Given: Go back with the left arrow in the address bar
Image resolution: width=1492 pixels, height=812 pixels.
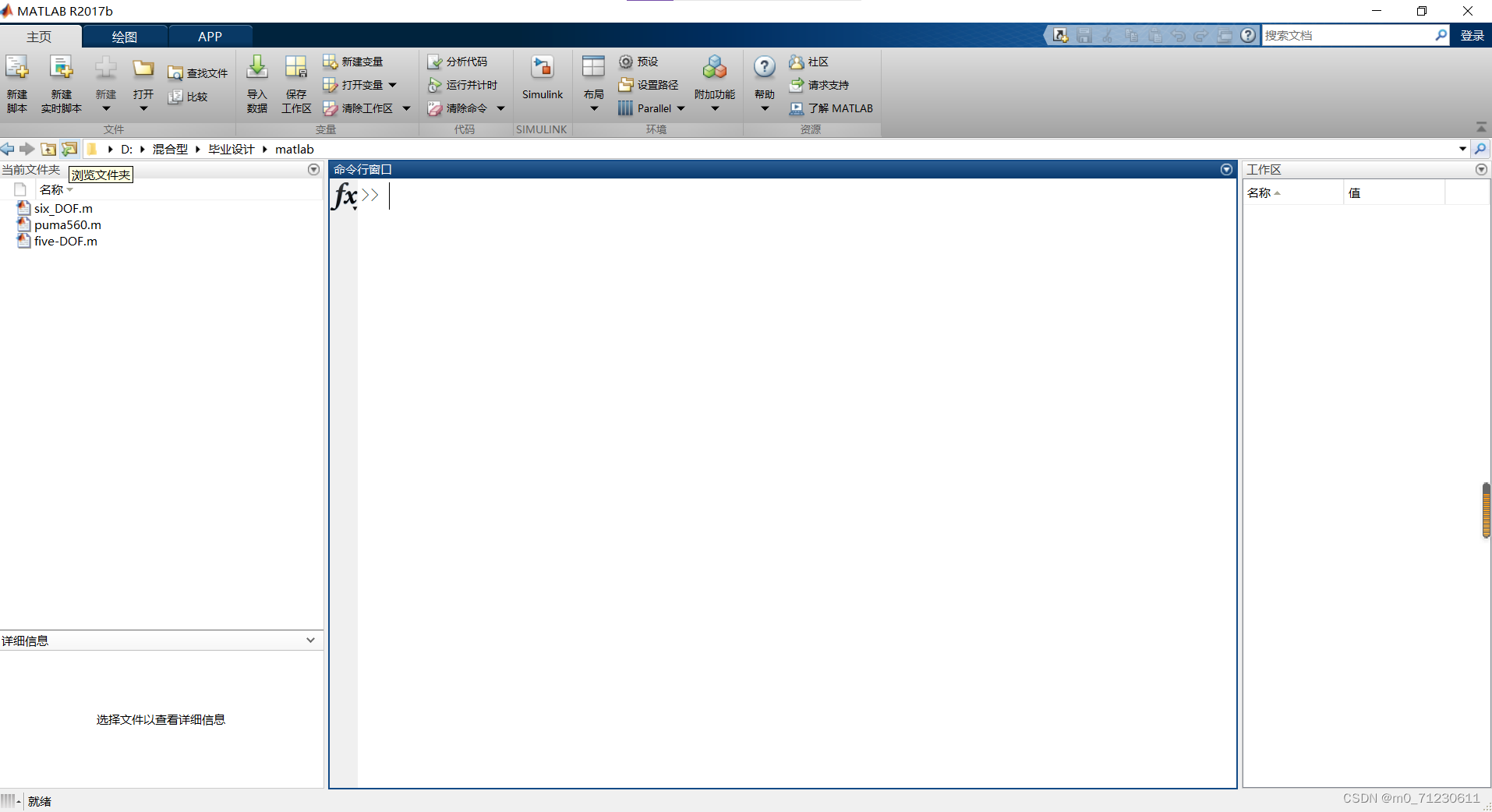Looking at the screenshot, I should point(8,149).
